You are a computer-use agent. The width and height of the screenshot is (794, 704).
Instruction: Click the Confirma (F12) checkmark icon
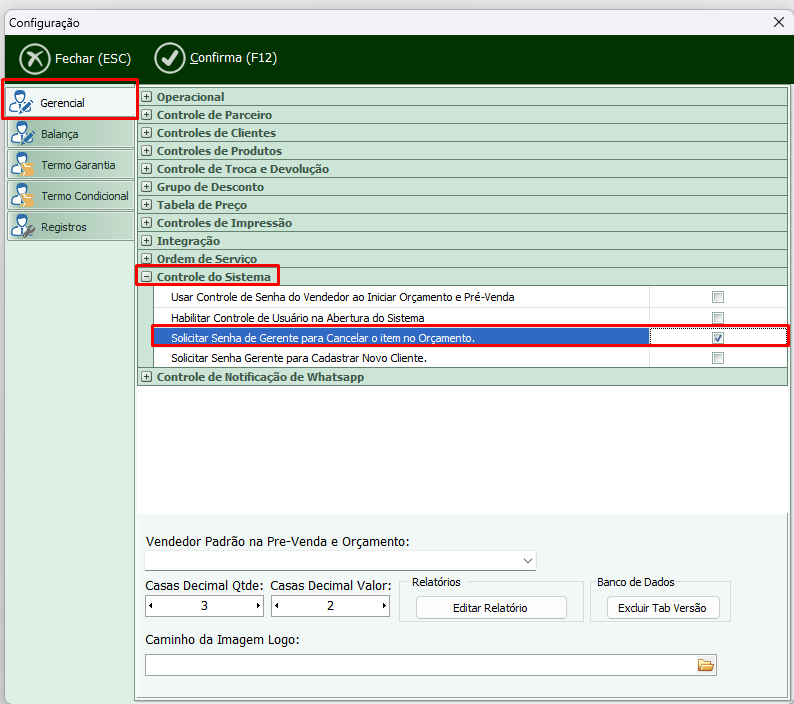coord(171,58)
